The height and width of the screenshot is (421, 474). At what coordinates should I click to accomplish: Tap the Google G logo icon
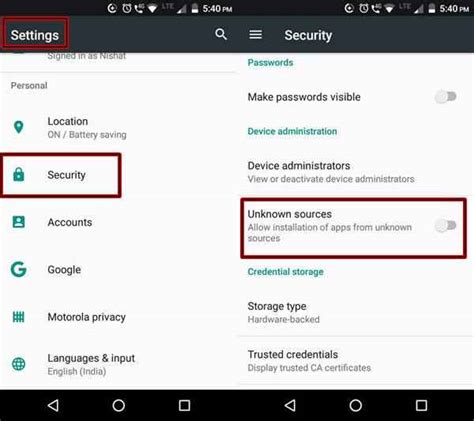click(x=19, y=269)
